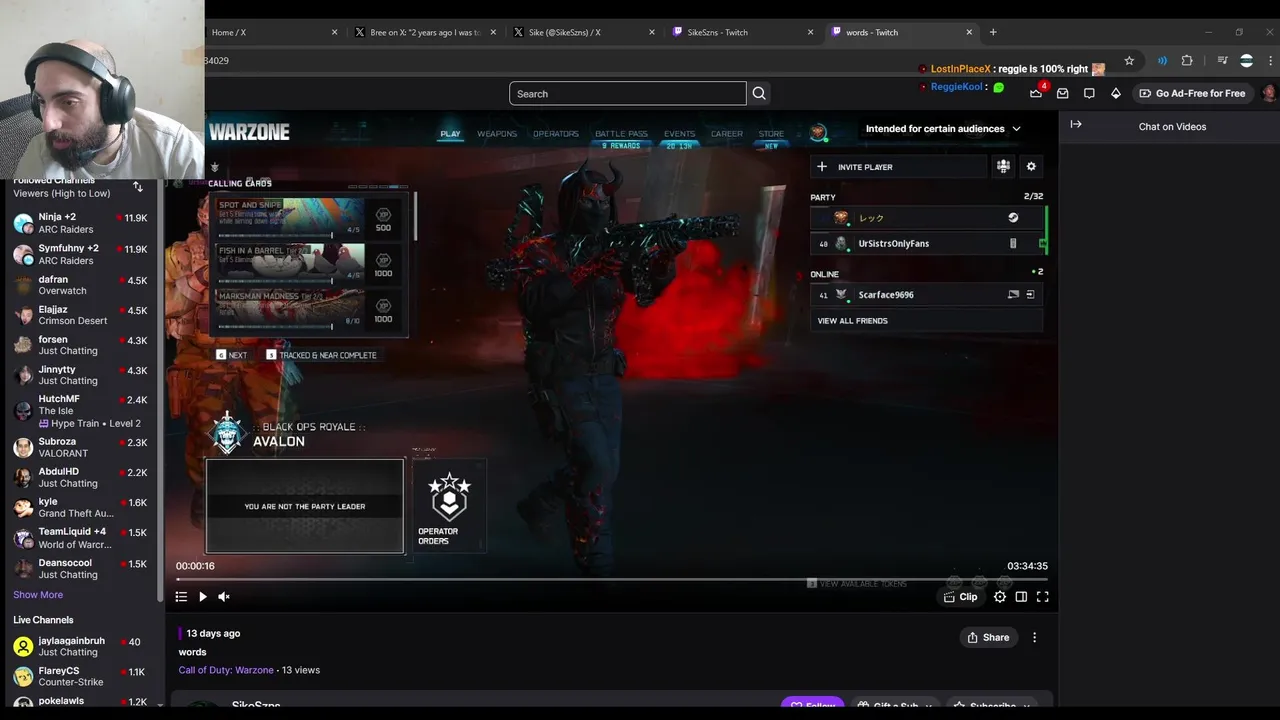Viewport: 1280px width, 720px height.
Task: Open the video player settings gear
Action: click(x=1000, y=597)
